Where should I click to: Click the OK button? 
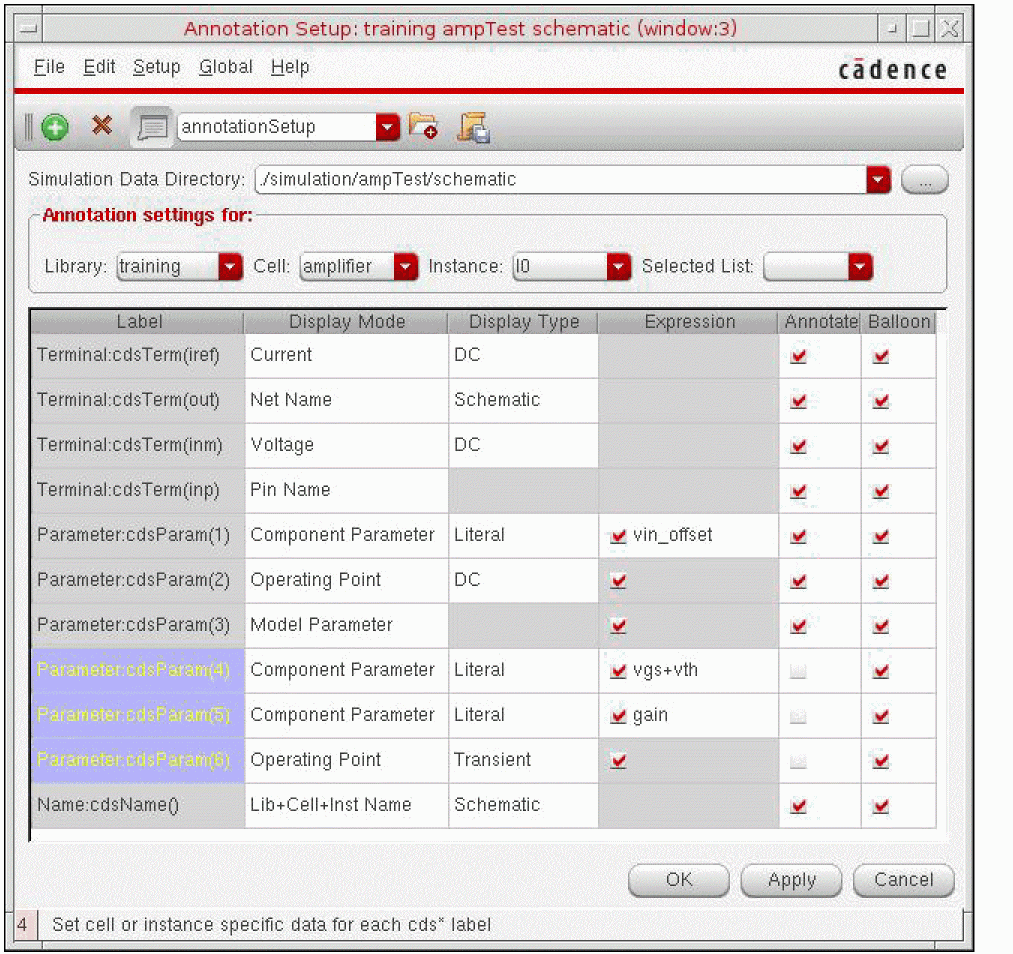pyautogui.click(x=679, y=880)
